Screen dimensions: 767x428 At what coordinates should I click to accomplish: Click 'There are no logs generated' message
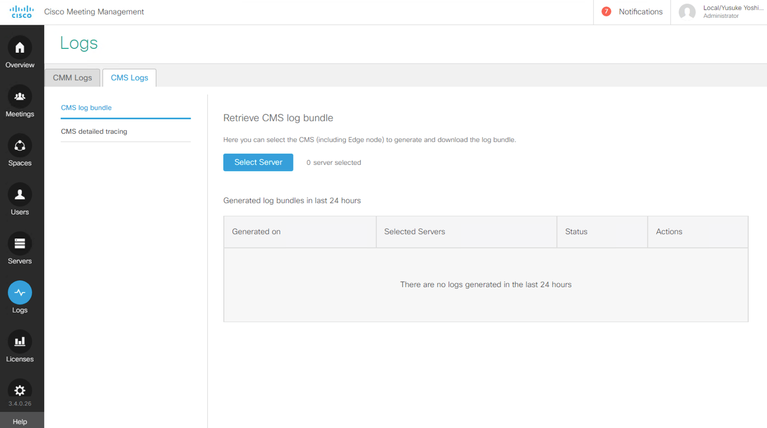tap(486, 285)
